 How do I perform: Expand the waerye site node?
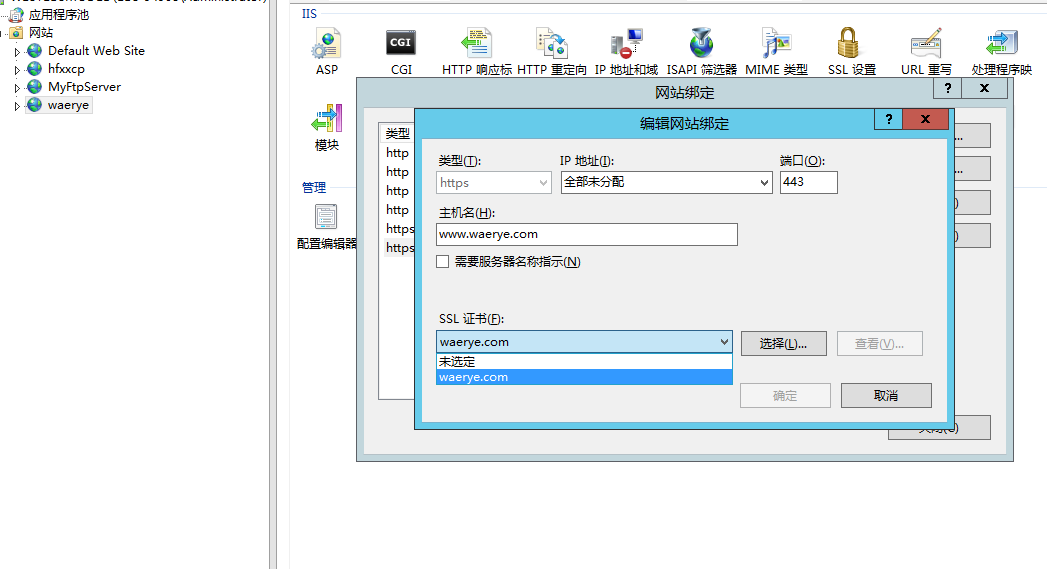pos(17,106)
